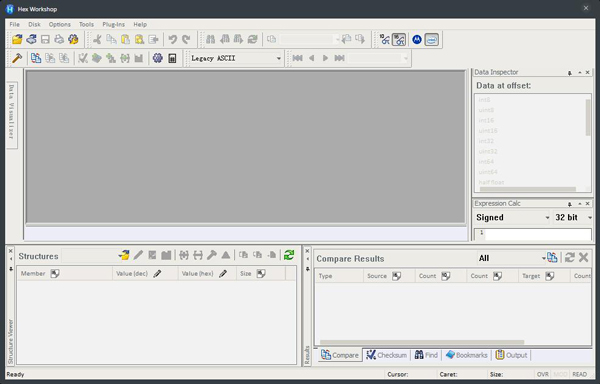Click the Compare Results refresh icon

coord(569,257)
